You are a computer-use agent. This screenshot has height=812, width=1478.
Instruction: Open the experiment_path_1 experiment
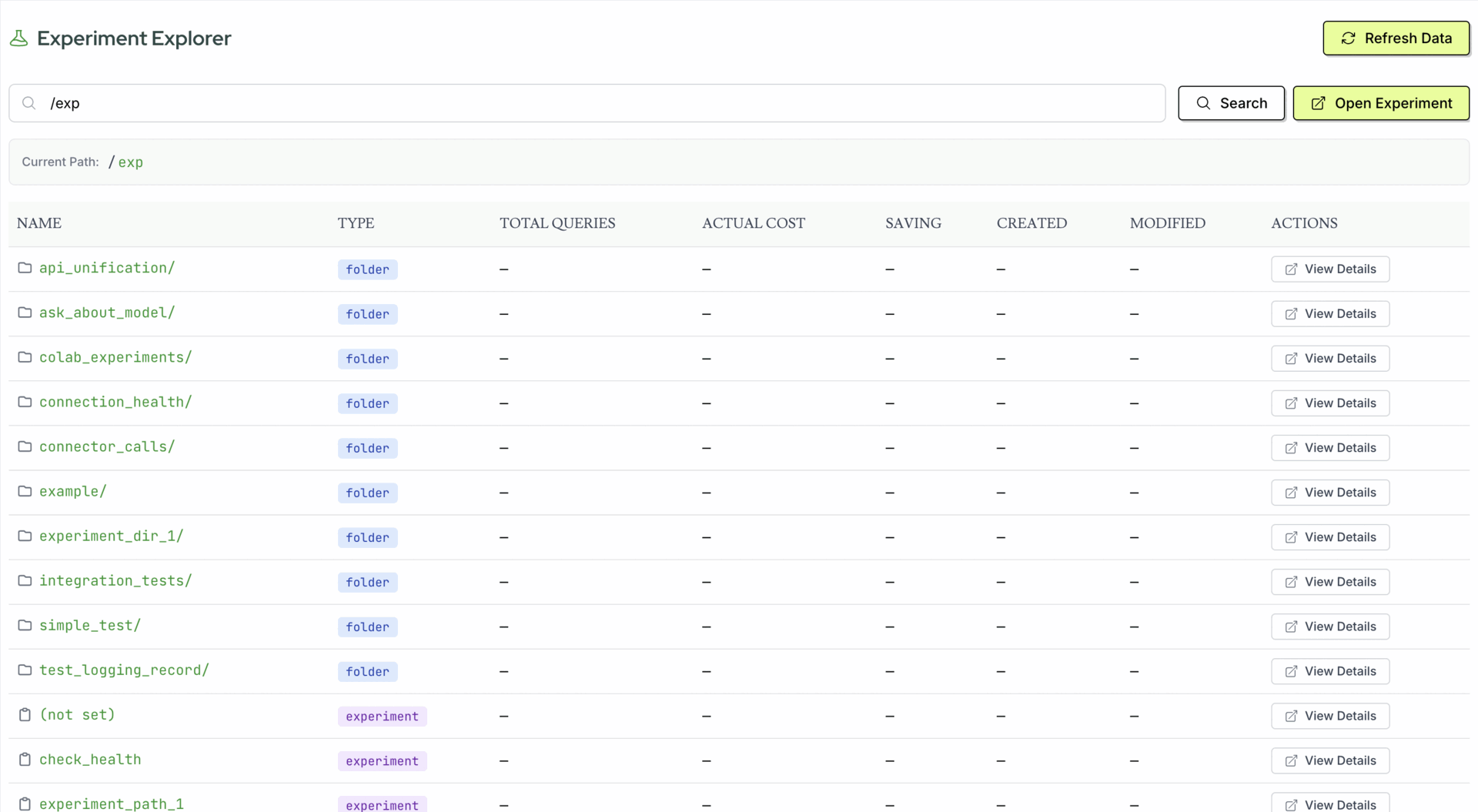112,804
